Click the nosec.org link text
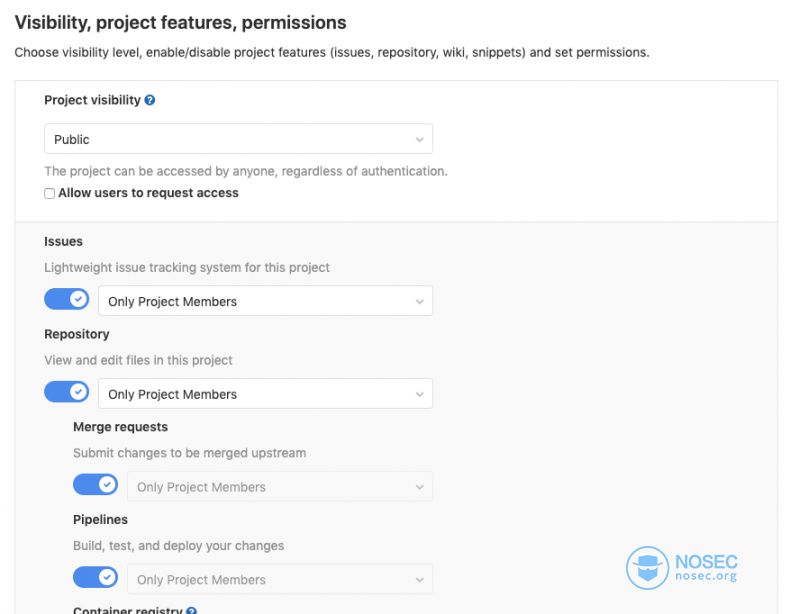Viewport: 790px width, 614px height. [706, 576]
